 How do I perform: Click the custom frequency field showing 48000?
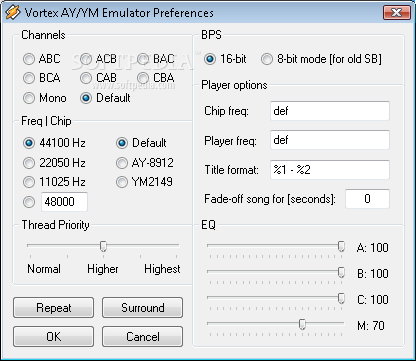[x=64, y=202]
